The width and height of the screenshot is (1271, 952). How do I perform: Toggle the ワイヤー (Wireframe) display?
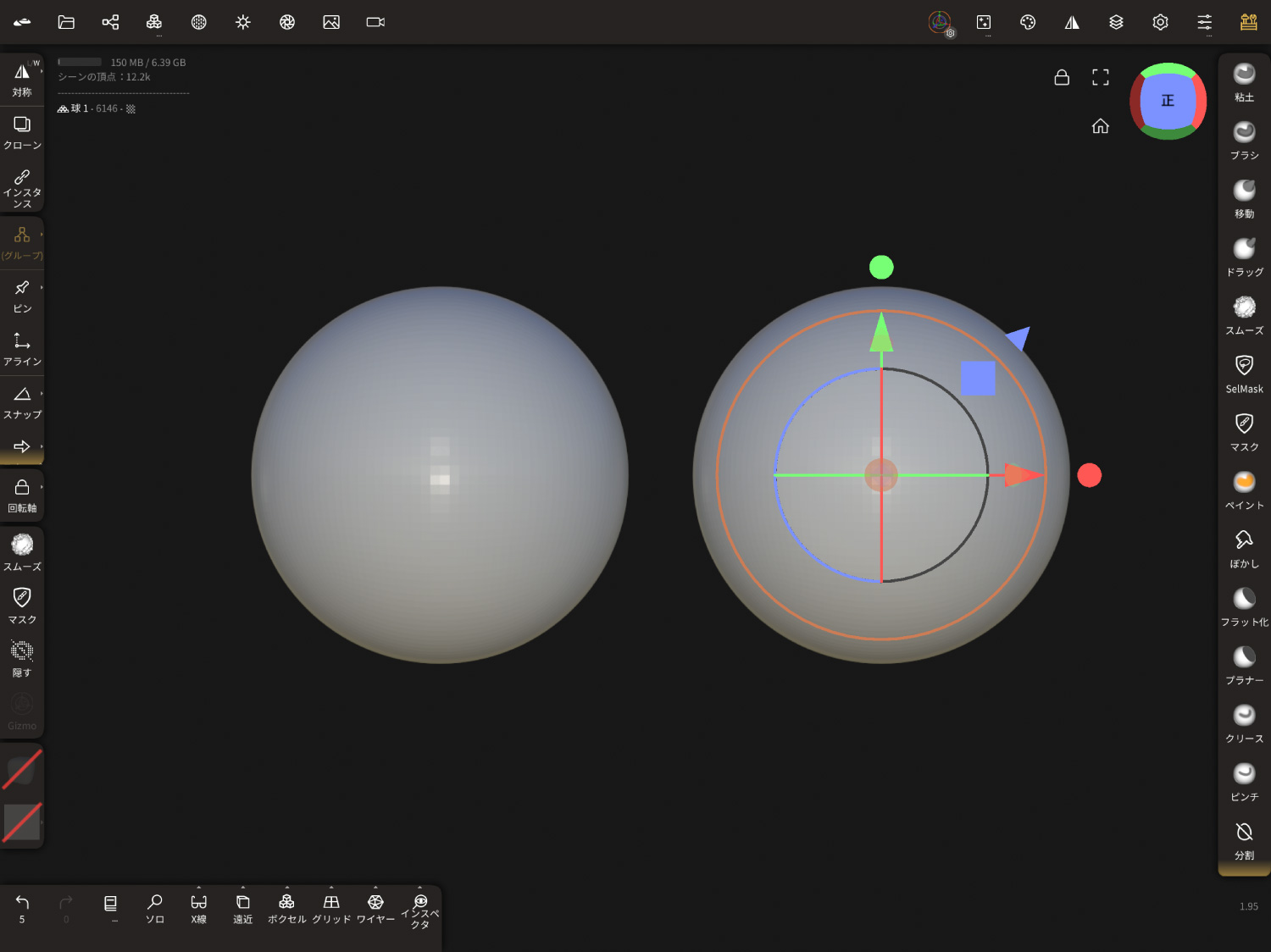click(375, 908)
